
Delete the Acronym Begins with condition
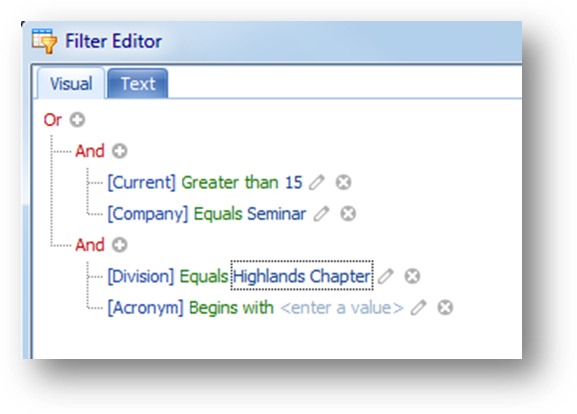pos(445,307)
